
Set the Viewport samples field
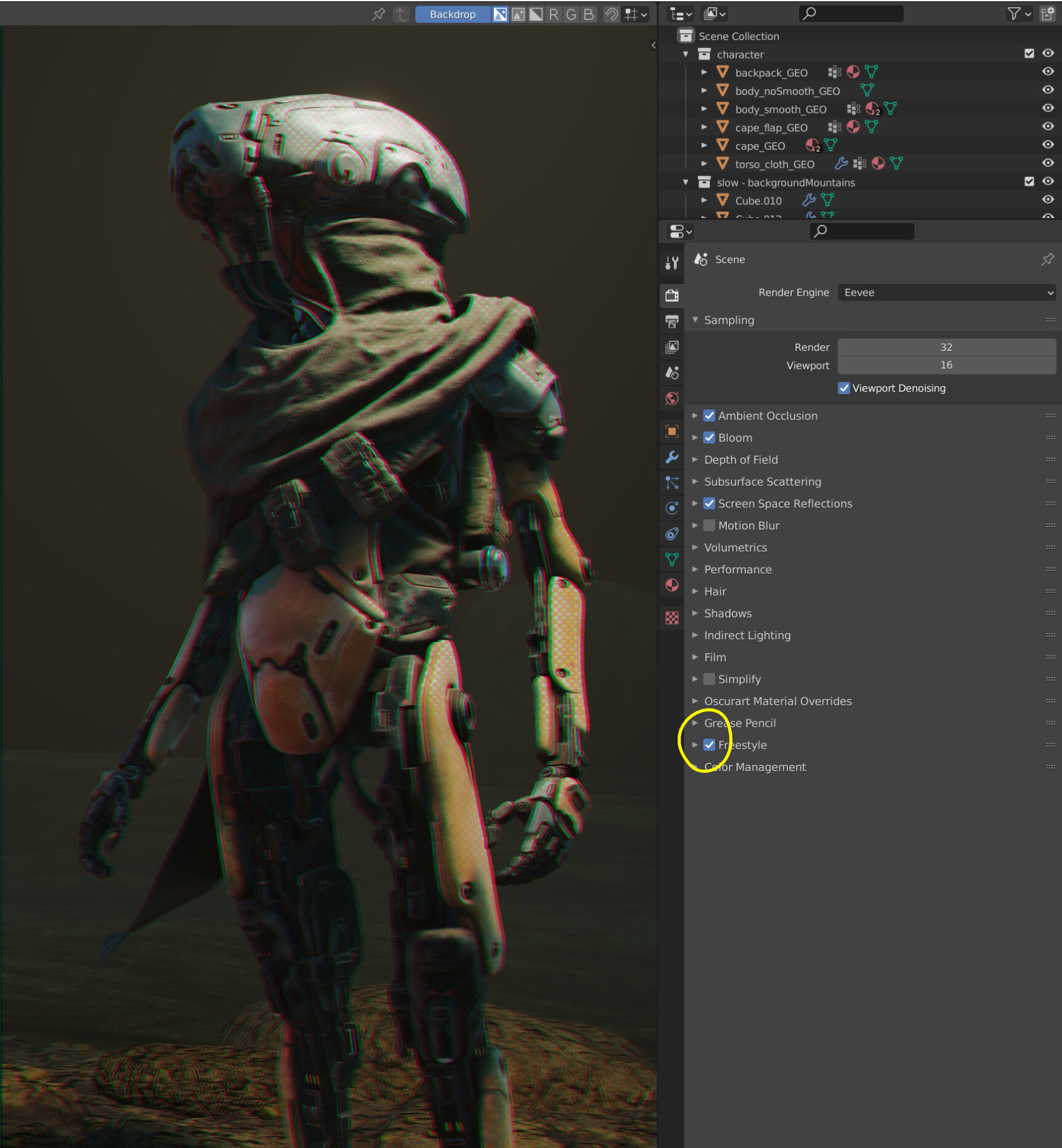point(946,365)
